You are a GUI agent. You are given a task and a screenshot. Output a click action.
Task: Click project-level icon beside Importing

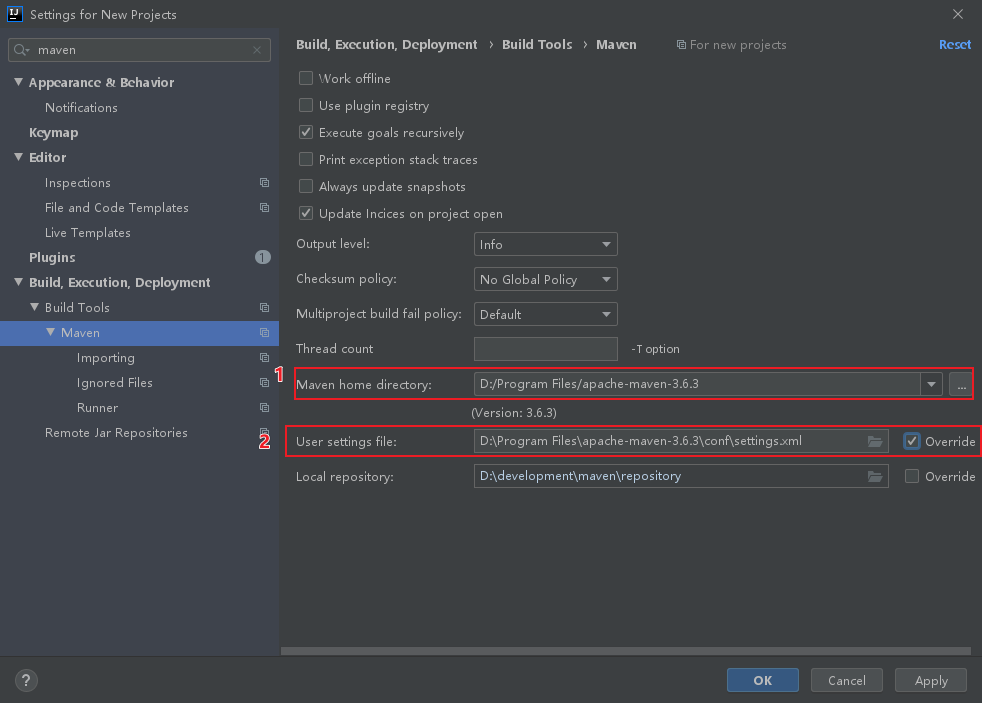264,357
